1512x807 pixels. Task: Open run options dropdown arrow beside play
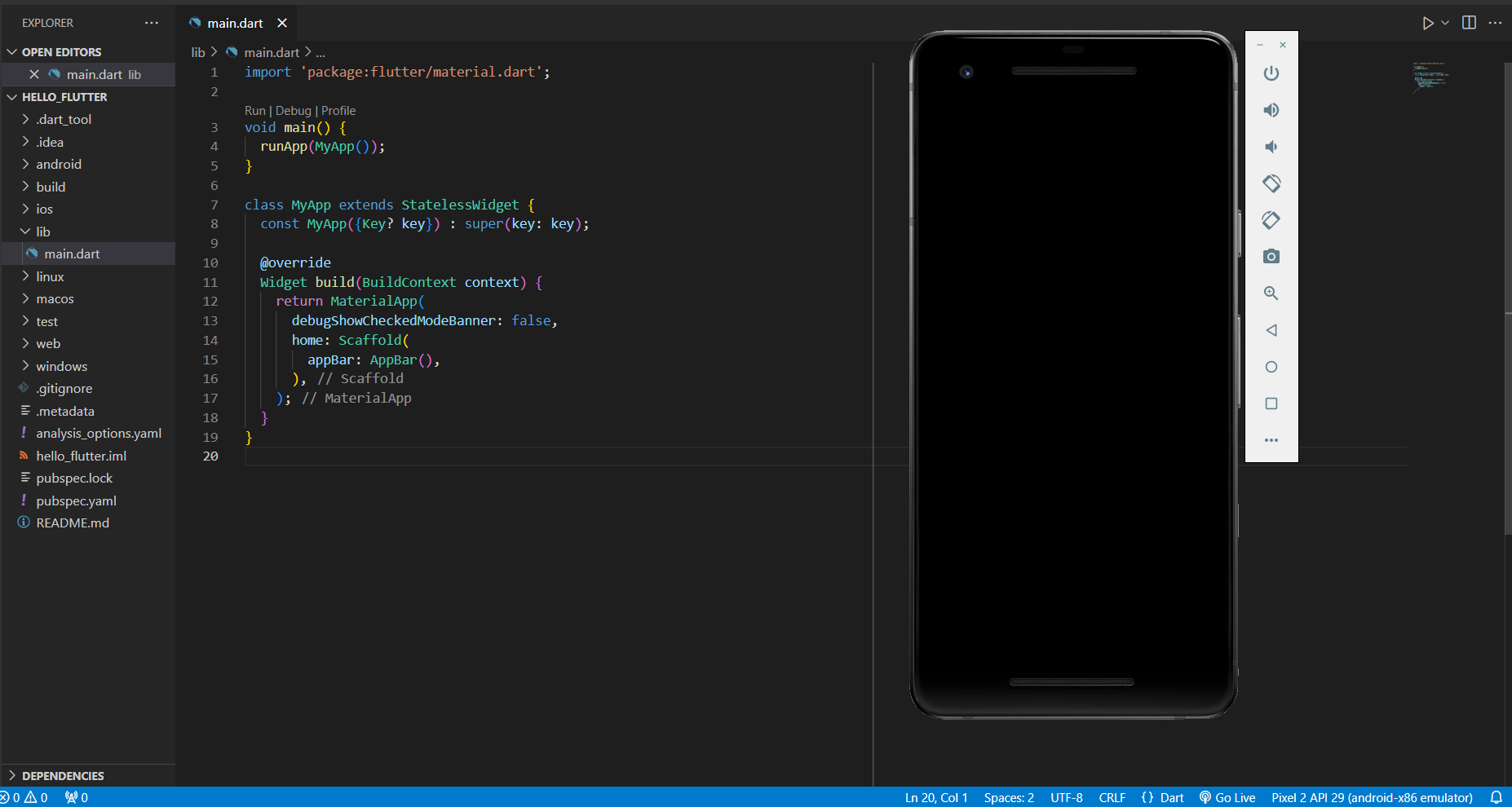coord(1445,23)
